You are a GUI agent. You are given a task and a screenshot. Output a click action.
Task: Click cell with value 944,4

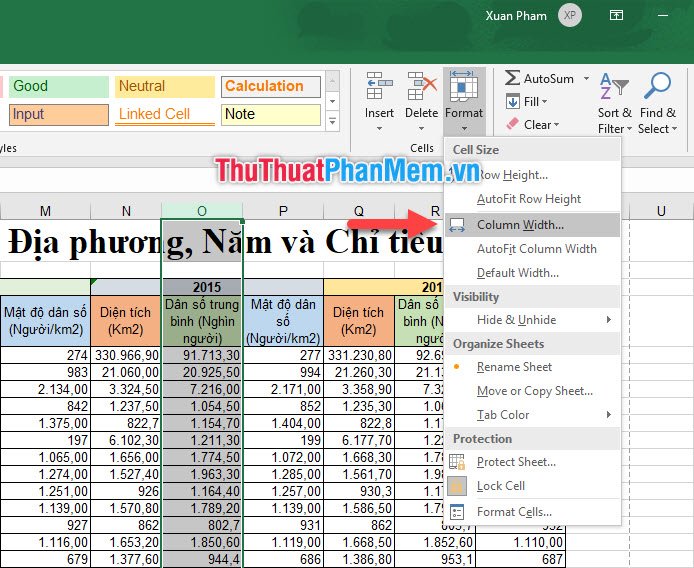pyautogui.click(x=202, y=559)
